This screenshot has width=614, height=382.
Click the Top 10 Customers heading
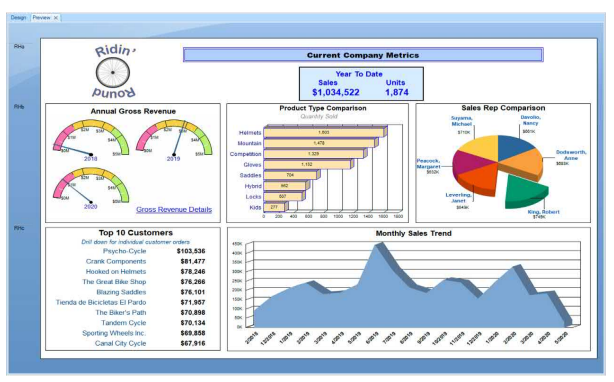(135, 232)
